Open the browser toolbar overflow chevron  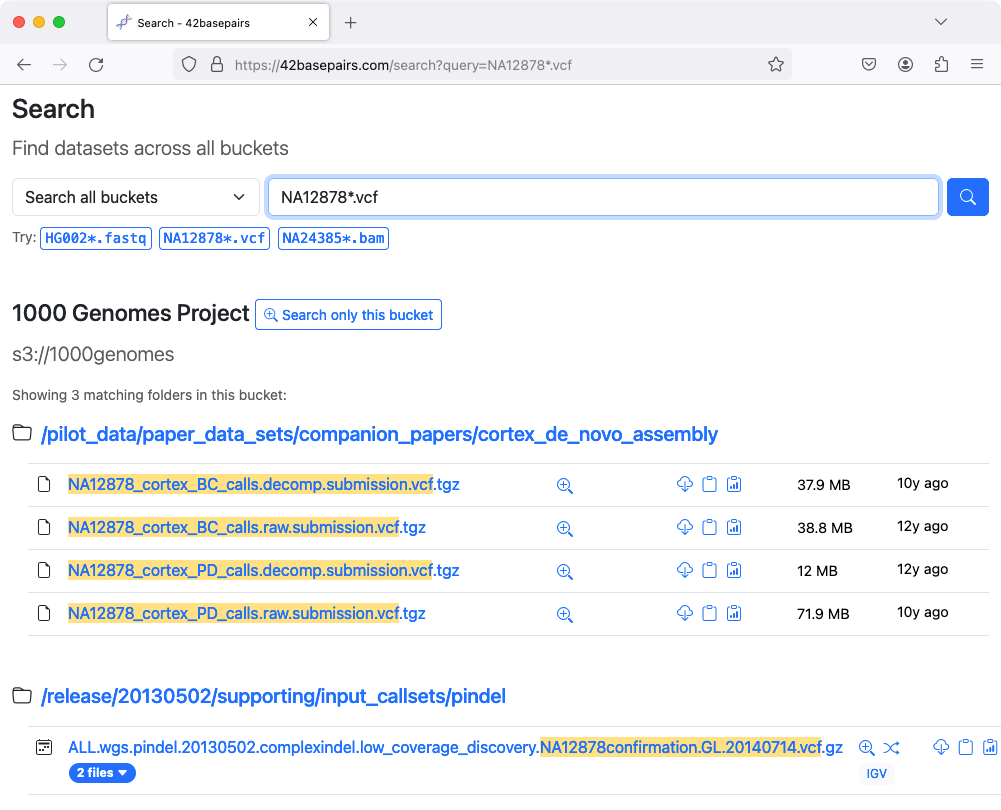[x=940, y=21]
